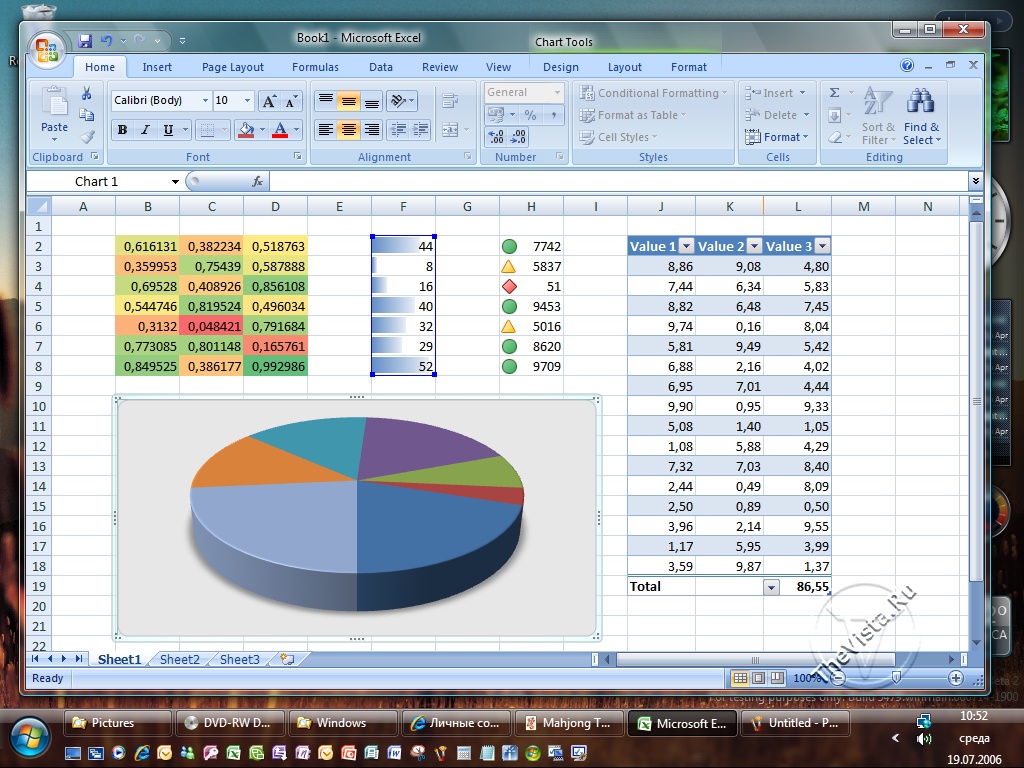Click the Save icon in quick access toolbar
The image size is (1024, 768).
(85, 41)
